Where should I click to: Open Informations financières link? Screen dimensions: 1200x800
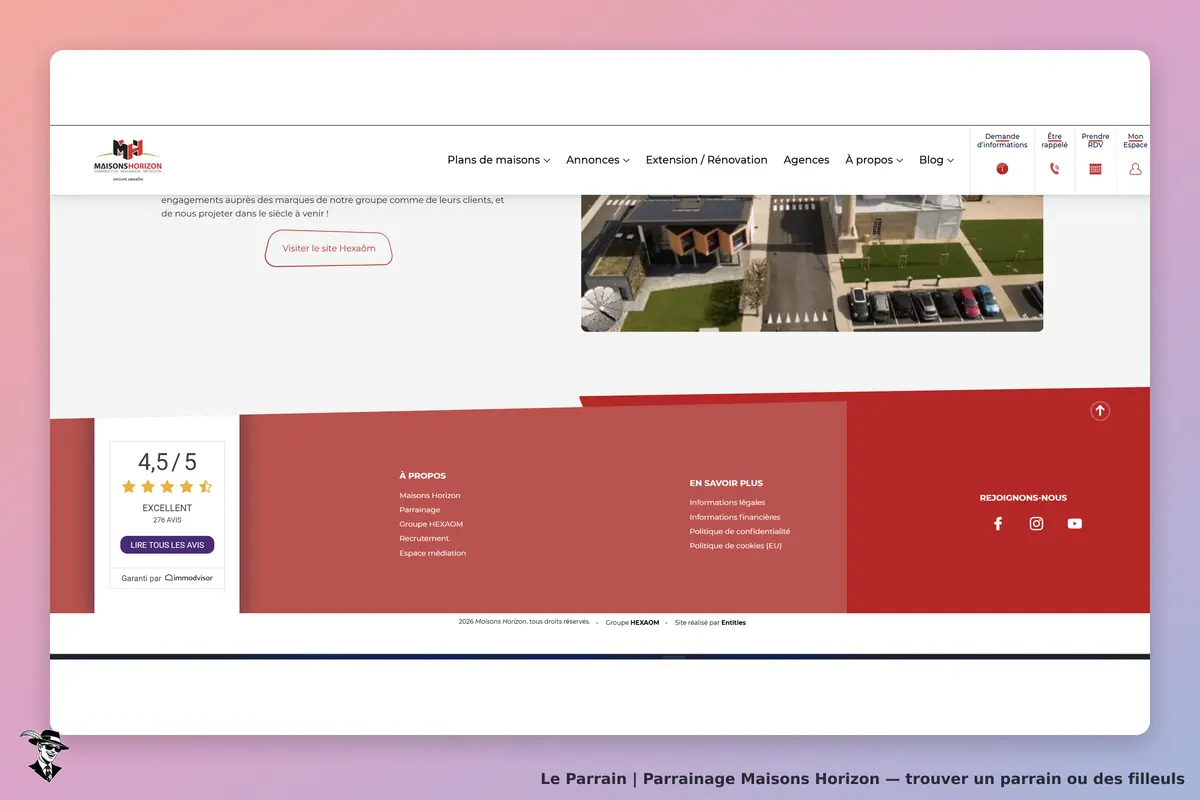[735, 517]
